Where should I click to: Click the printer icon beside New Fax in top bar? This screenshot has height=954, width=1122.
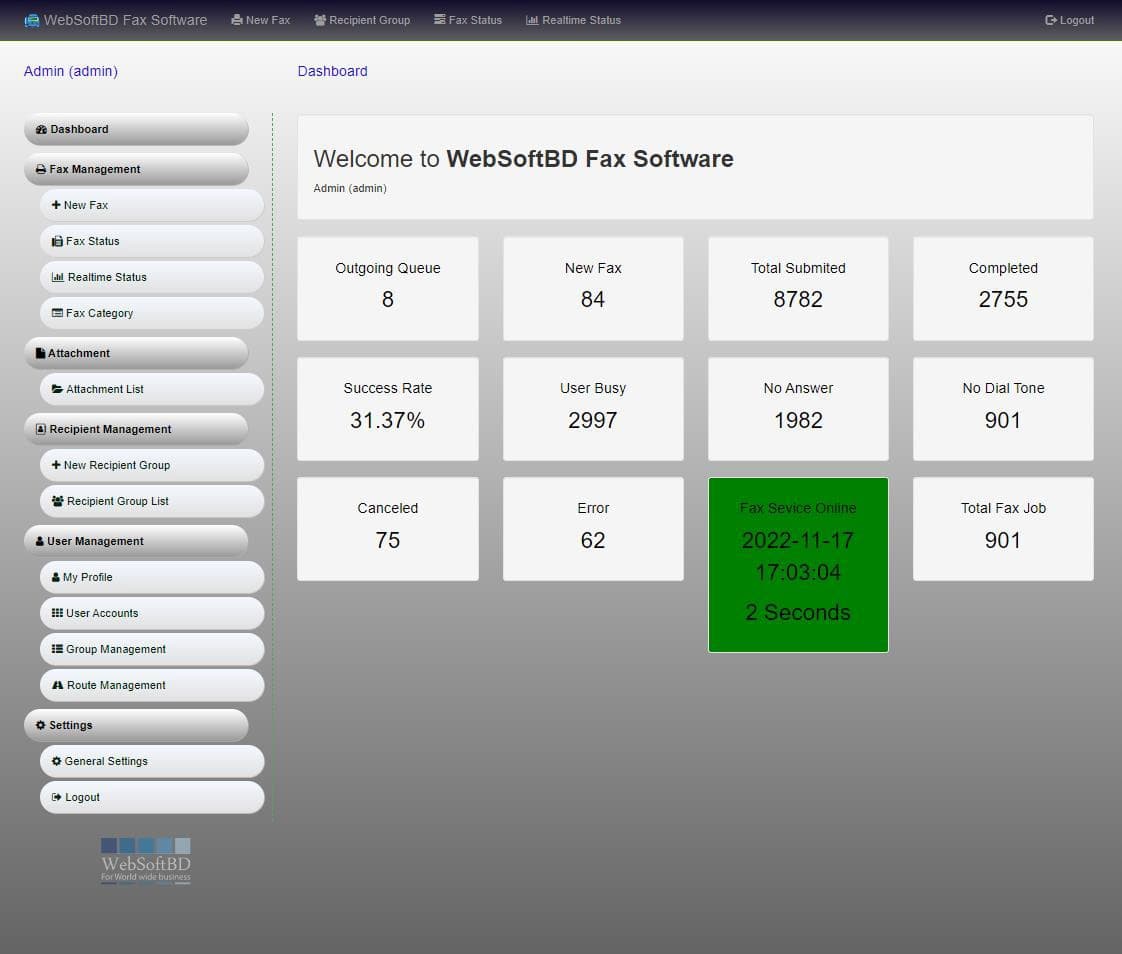237,20
